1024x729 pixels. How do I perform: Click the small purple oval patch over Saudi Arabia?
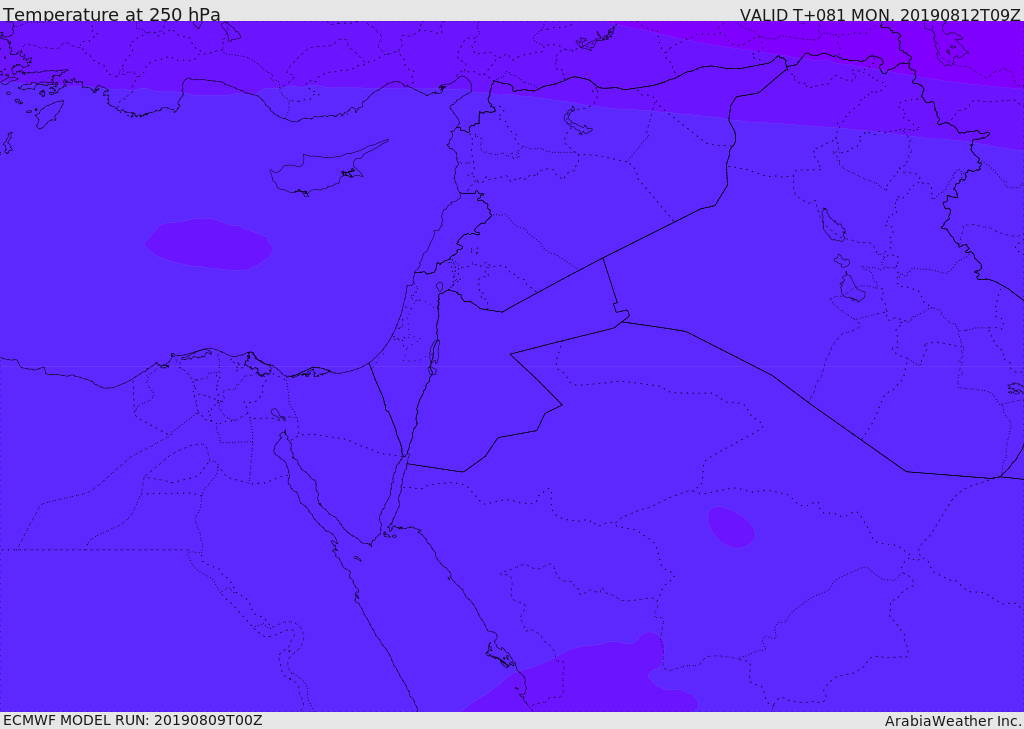731,527
